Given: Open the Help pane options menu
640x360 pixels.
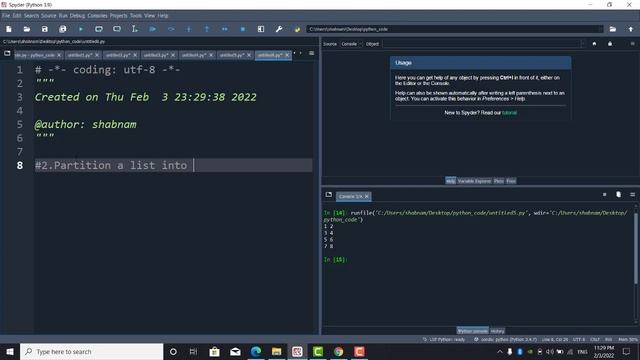Looking at the screenshot, I should [x=632, y=44].
